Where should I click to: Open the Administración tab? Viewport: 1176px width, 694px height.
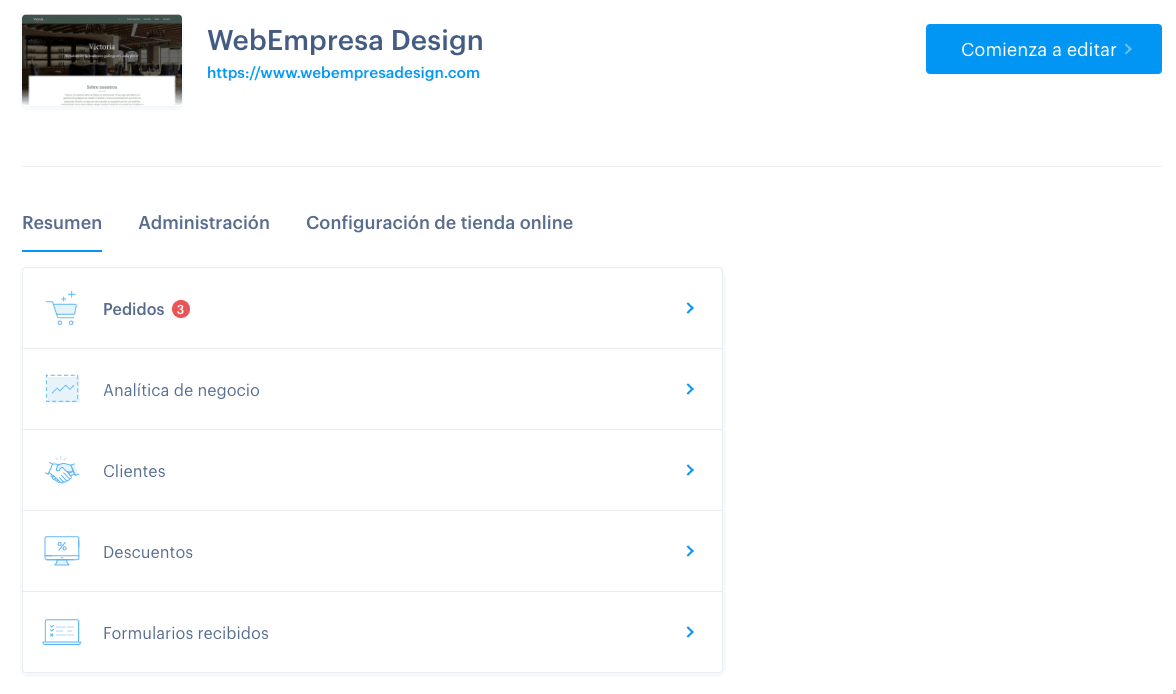(x=204, y=223)
